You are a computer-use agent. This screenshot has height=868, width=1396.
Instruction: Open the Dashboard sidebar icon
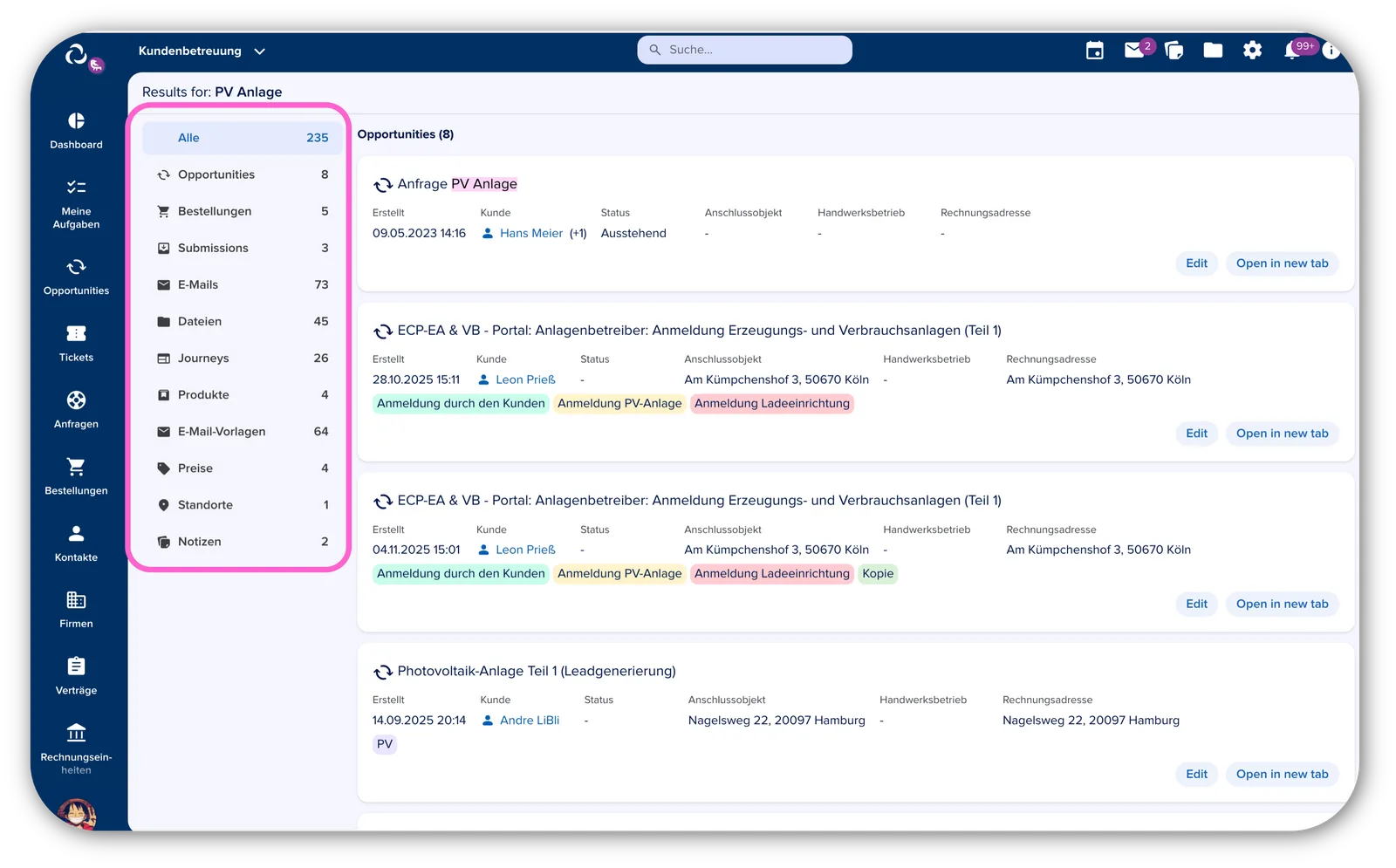click(76, 131)
